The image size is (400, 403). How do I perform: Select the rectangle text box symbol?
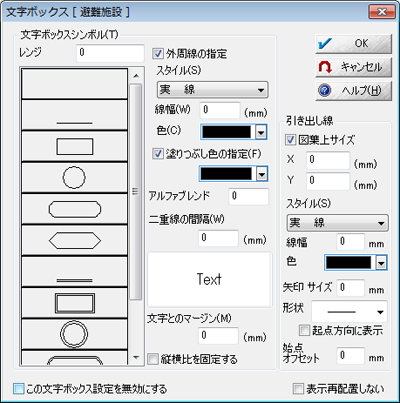click(x=75, y=147)
